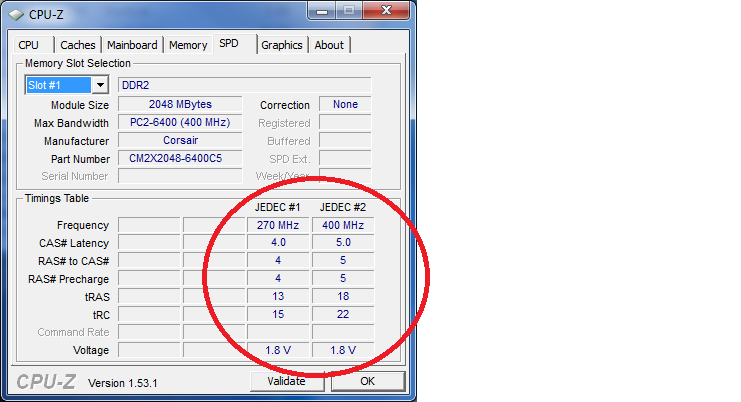Select the CM2X2048-6400C5 part number field
The height and width of the screenshot is (402, 741).
[179, 159]
